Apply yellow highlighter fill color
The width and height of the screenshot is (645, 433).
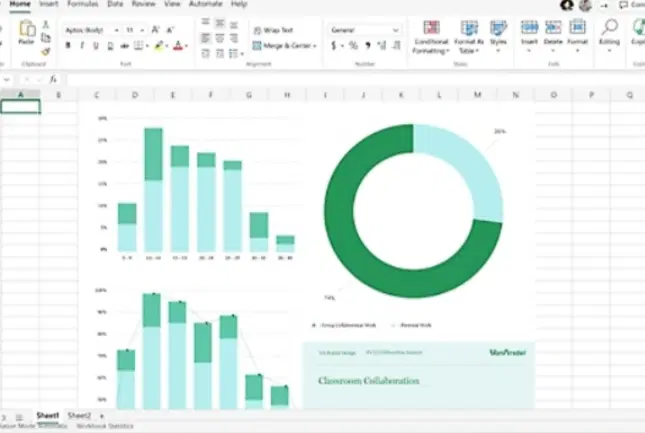point(159,46)
